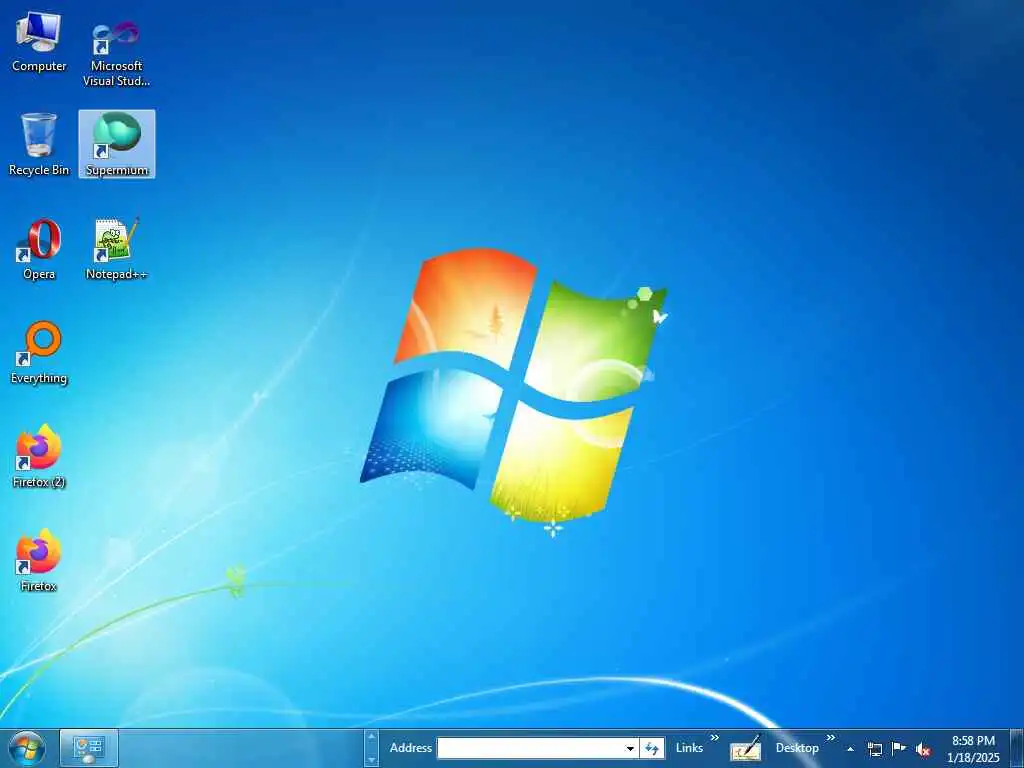1024x768 pixels.
Task: Open the Action Center flag icon
Action: tap(899, 749)
